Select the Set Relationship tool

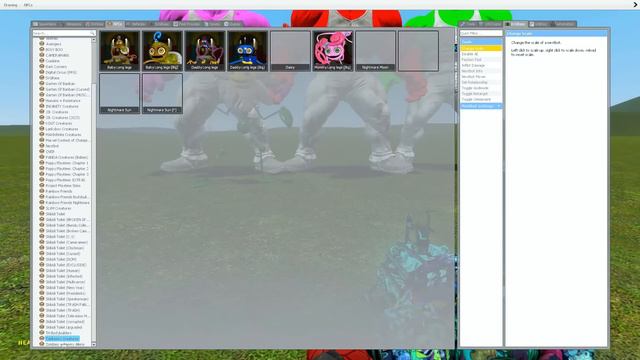(x=481, y=82)
